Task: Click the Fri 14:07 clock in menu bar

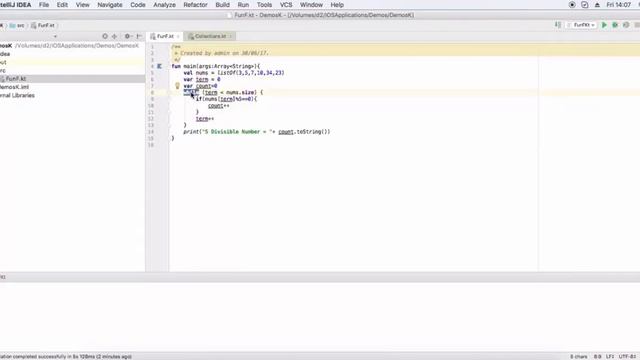Action: pyautogui.click(x=619, y=5)
